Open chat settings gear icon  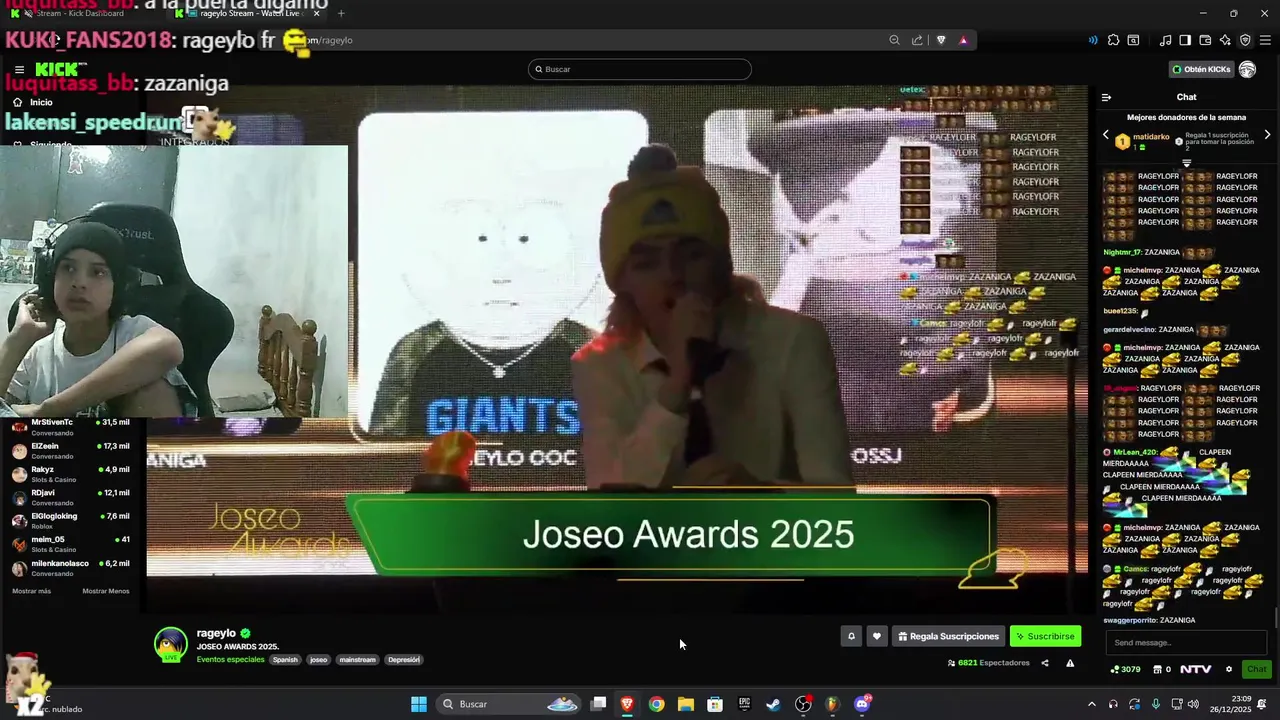[x=1229, y=669]
